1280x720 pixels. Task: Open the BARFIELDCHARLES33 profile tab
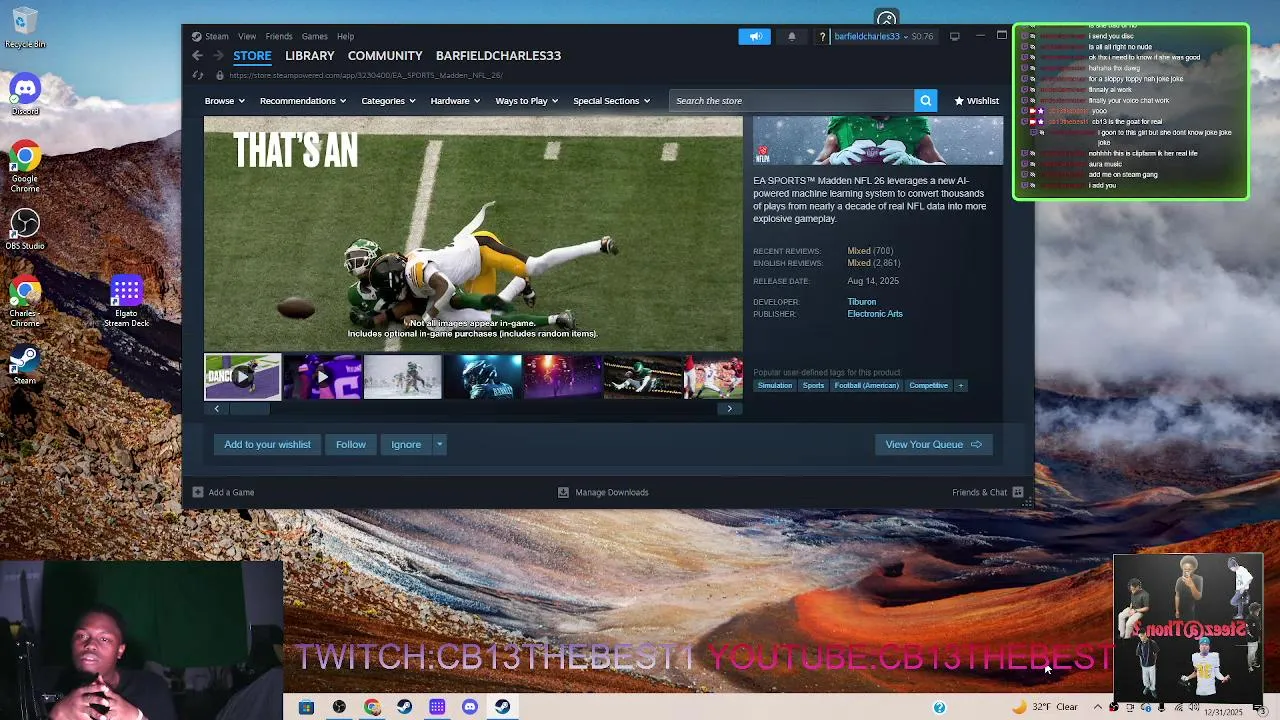pos(498,56)
